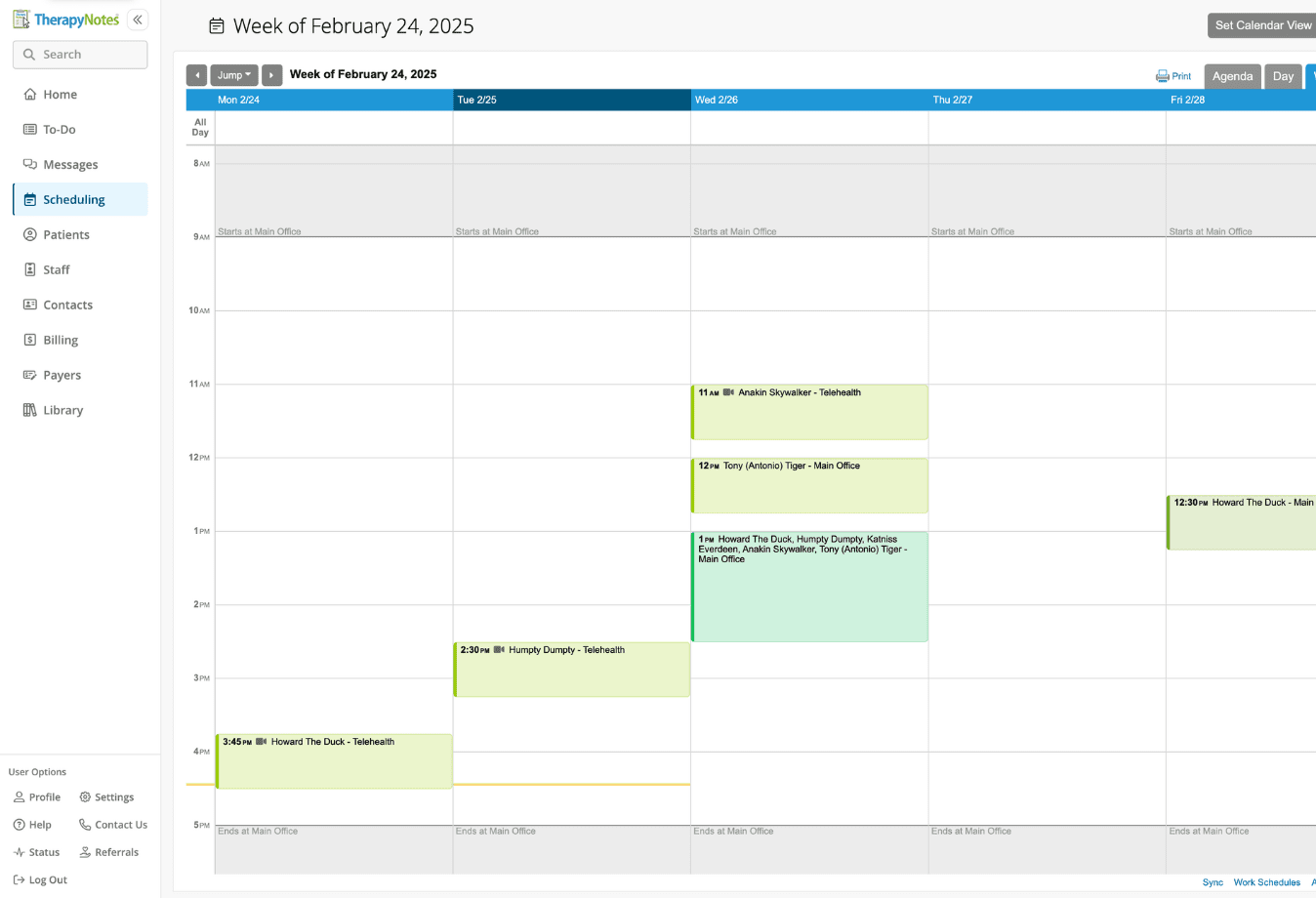
Task: Click video icon on Anakin Skywalker appointment
Action: (728, 392)
